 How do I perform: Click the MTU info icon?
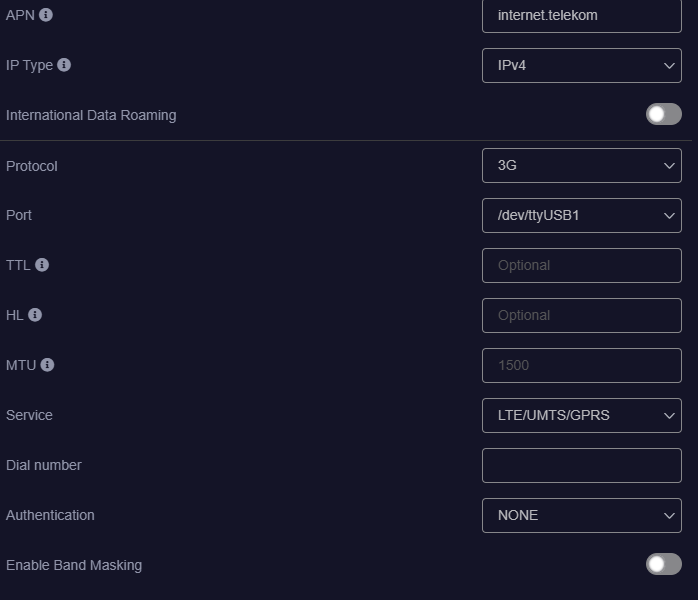[47, 365]
